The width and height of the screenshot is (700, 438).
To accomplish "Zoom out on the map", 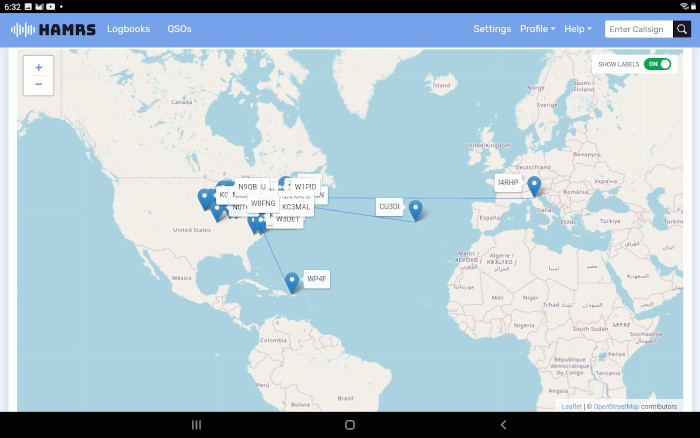I will 38,84.
